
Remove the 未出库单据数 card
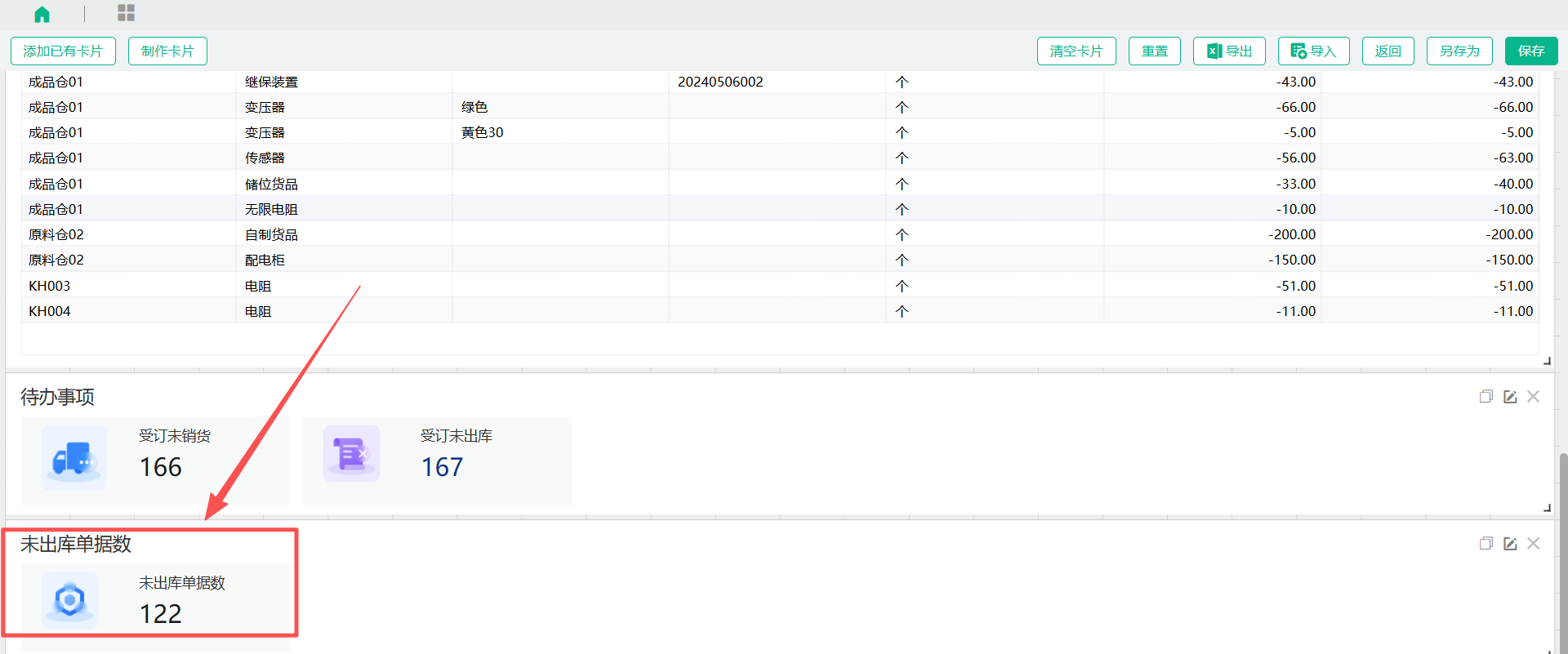pyautogui.click(x=1534, y=544)
